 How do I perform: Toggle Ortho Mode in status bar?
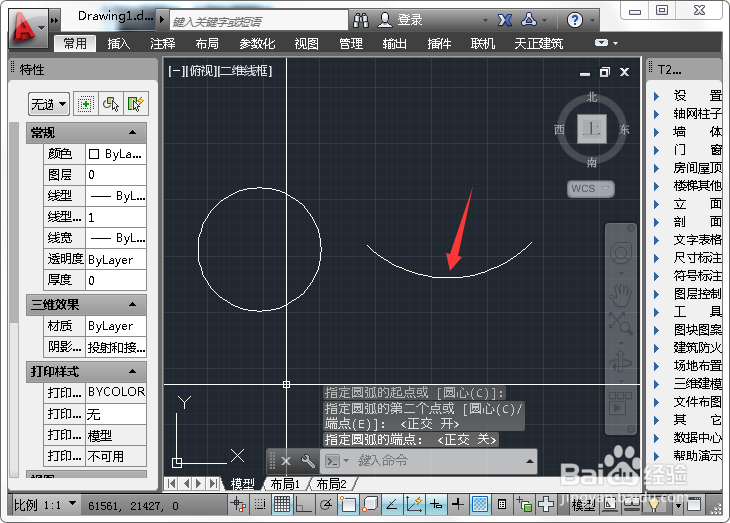tap(304, 504)
